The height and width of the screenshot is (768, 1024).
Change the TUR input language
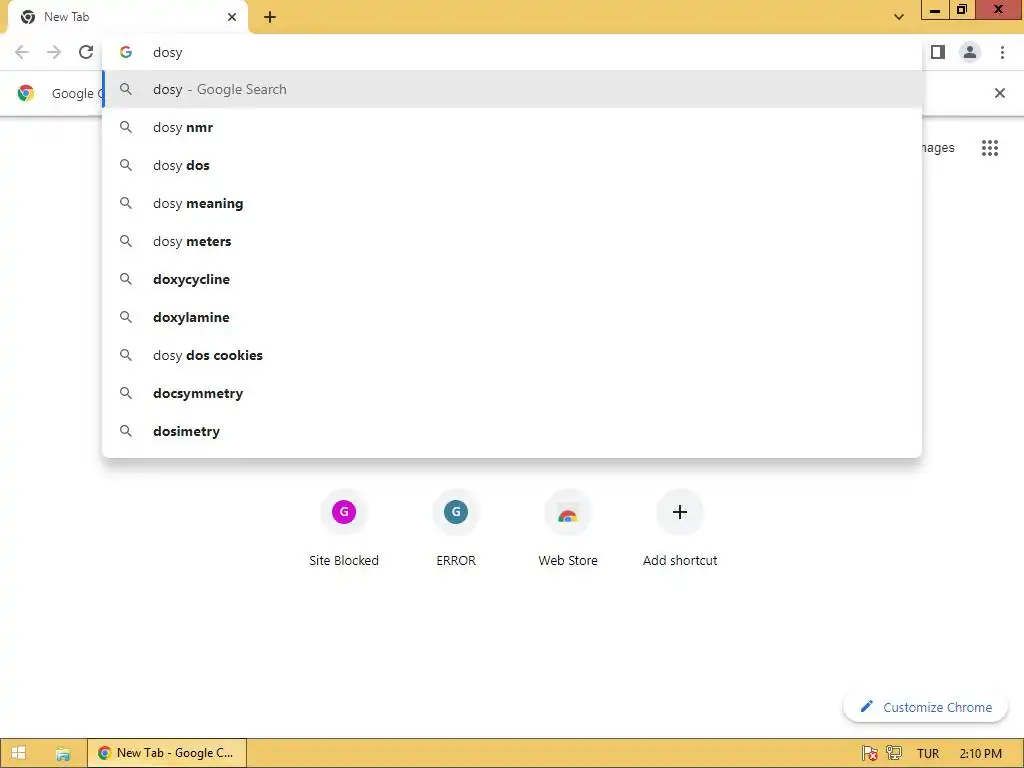click(x=927, y=754)
